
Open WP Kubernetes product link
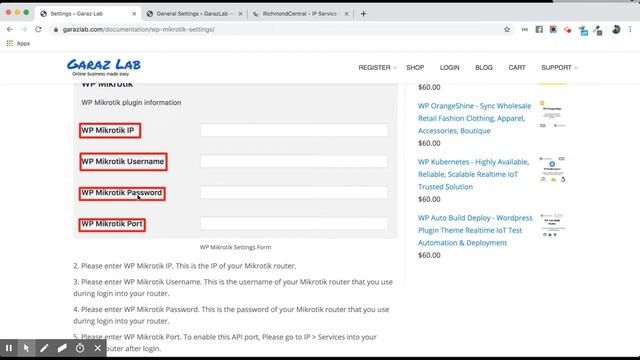click(473, 174)
